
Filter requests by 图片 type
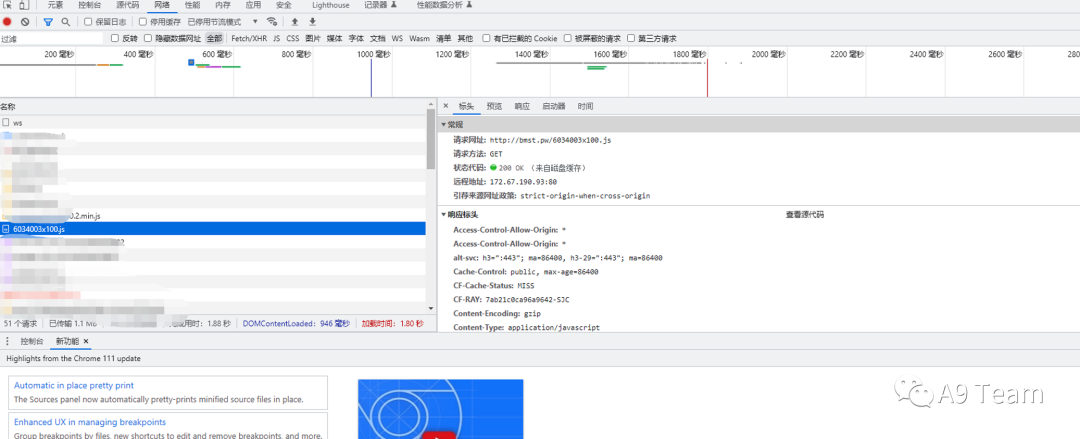313,39
